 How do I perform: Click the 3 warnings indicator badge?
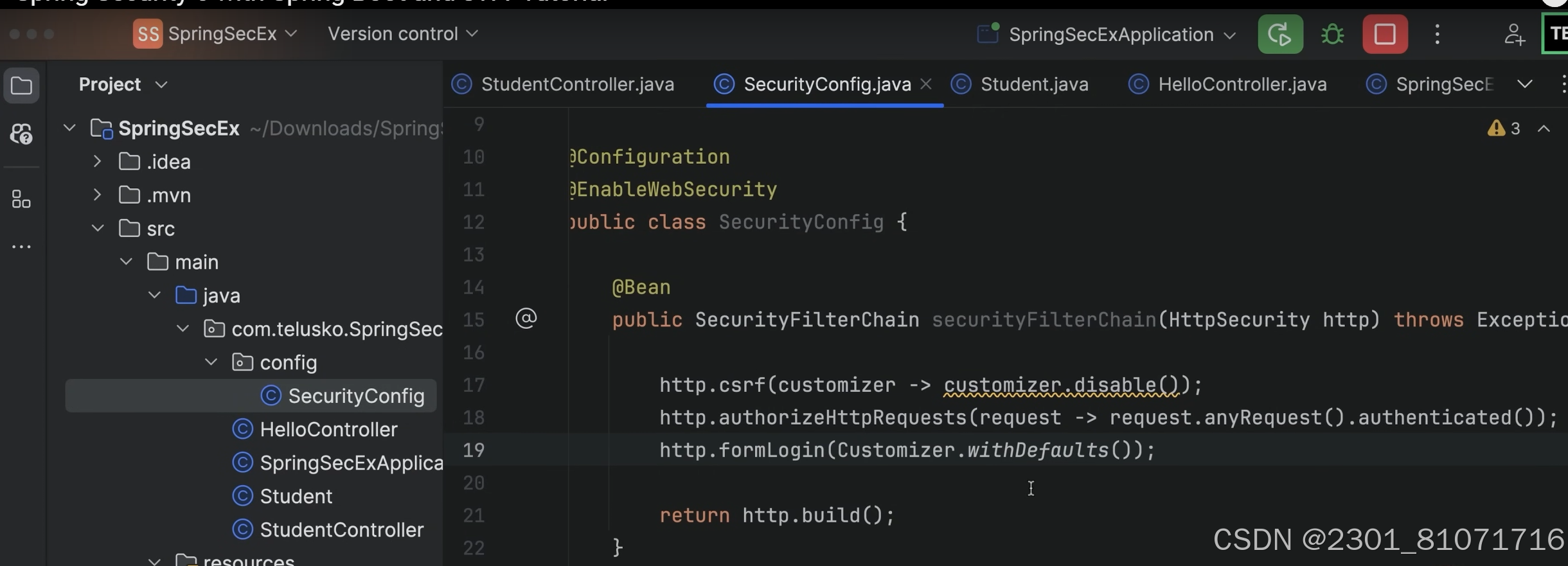point(1504,128)
